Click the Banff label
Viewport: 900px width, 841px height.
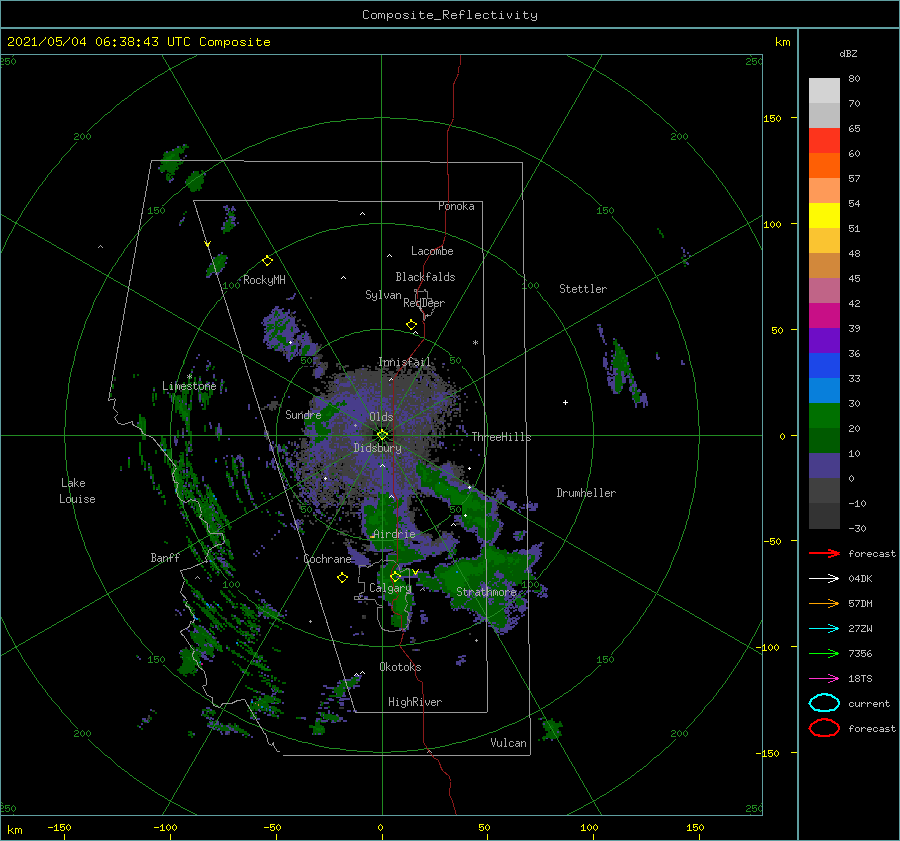click(x=165, y=557)
